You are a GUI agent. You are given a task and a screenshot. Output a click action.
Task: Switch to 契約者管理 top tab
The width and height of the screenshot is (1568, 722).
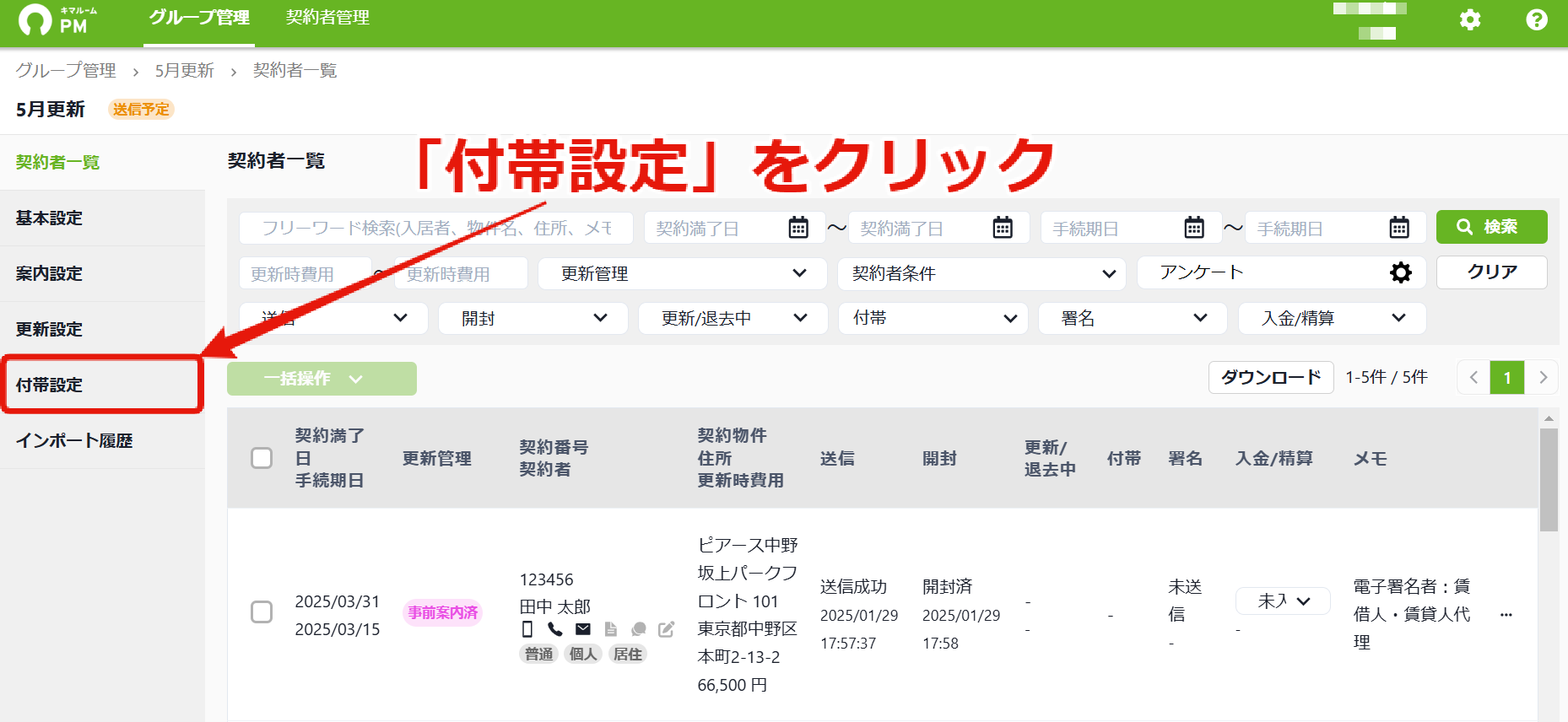coord(327,18)
